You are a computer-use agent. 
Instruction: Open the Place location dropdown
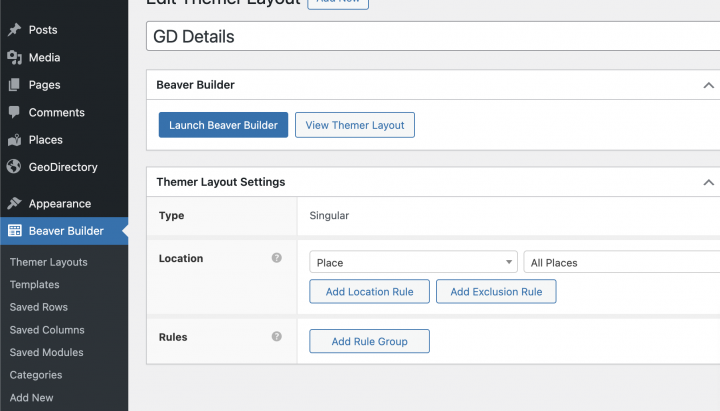coord(413,262)
